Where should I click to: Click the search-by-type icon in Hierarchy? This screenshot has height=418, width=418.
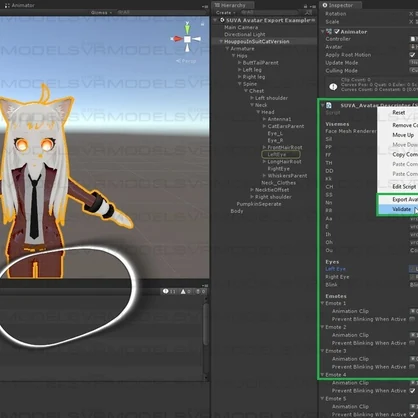pyautogui.click(x=308, y=13)
